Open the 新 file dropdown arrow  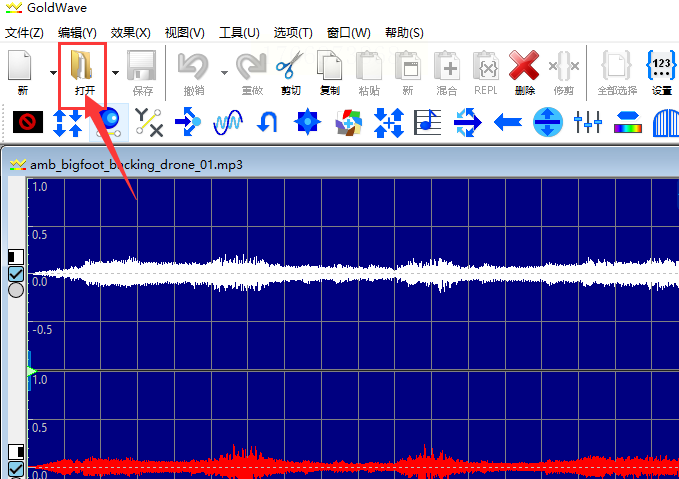pyautogui.click(x=53, y=73)
